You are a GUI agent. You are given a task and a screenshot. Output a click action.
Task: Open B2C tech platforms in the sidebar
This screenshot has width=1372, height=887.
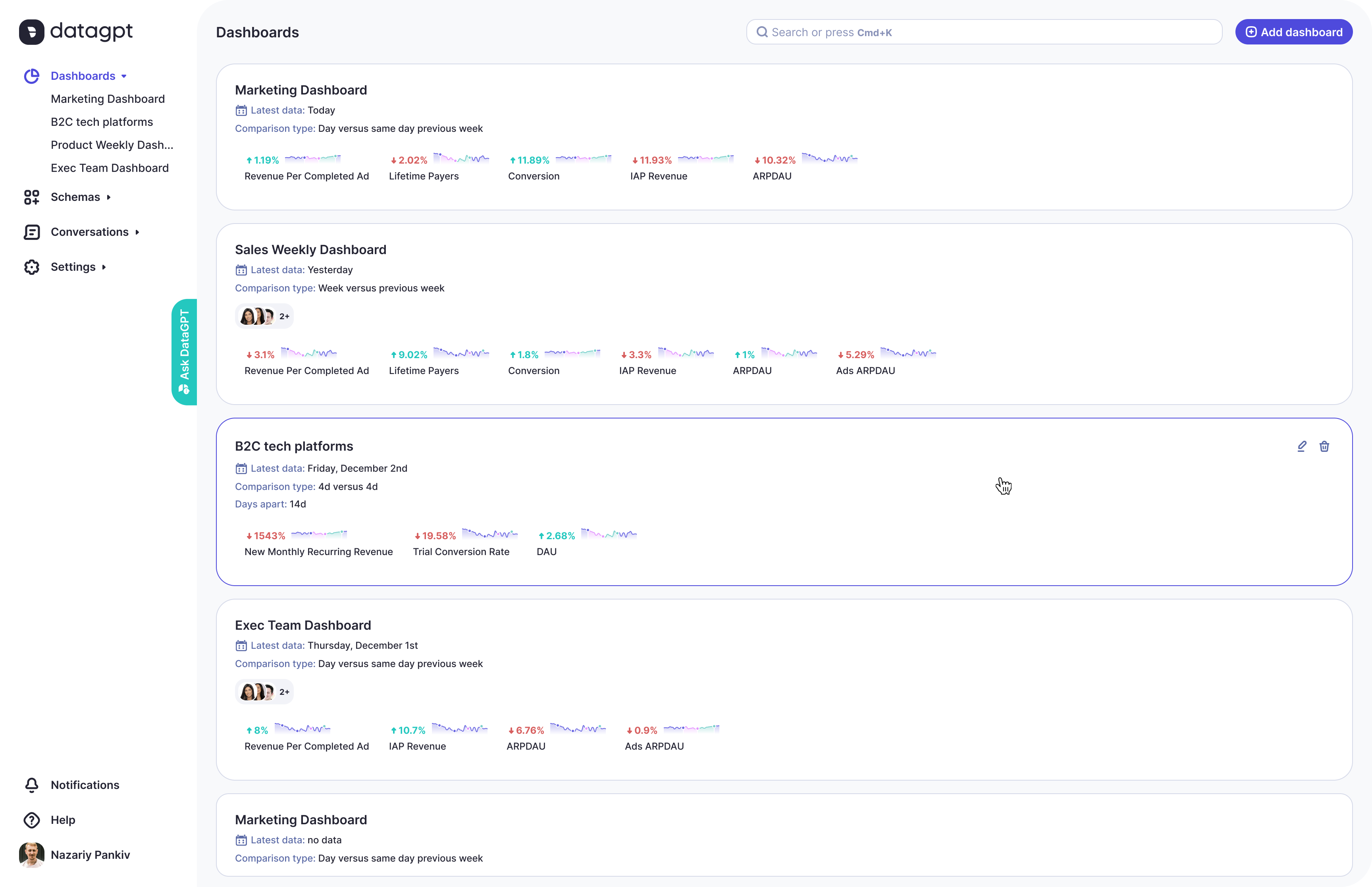pyautogui.click(x=102, y=122)
